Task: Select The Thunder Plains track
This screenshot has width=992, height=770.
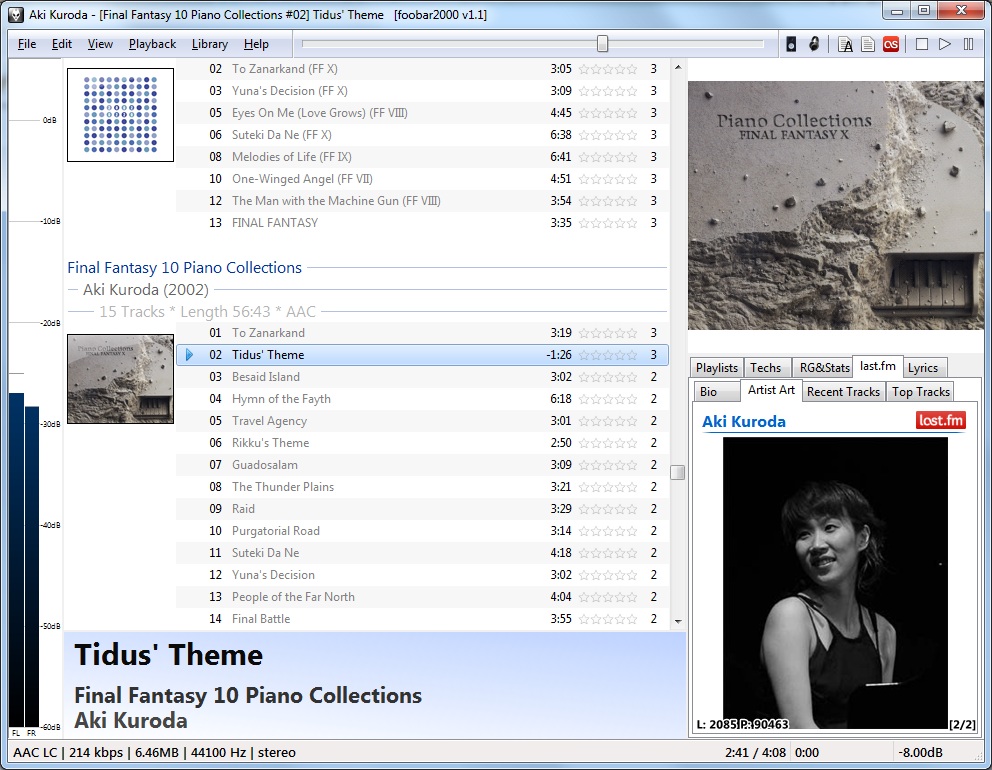Action: pyautogui.click(x=422, y=487)
